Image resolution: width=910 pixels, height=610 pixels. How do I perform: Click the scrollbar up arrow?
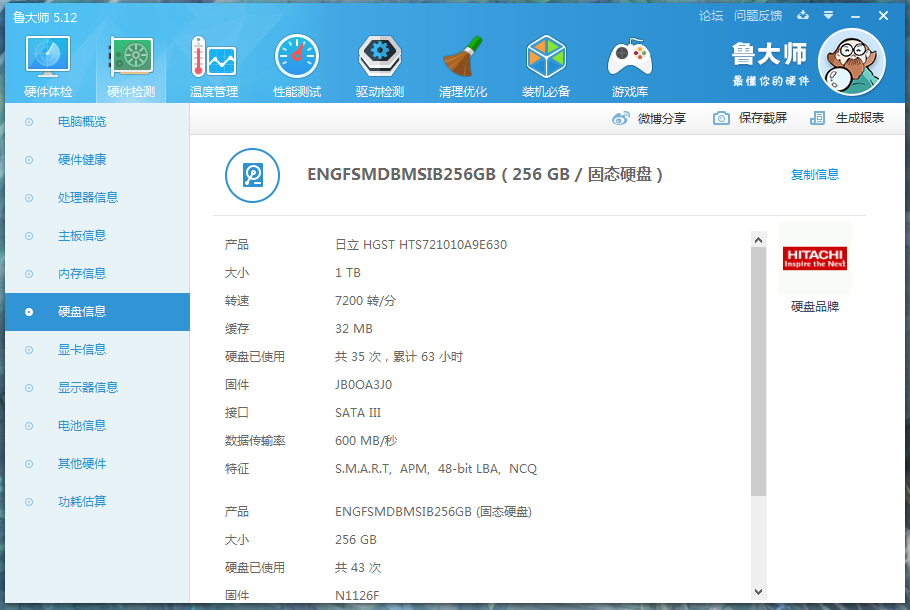pyautogui.click(x=758, y=239)
